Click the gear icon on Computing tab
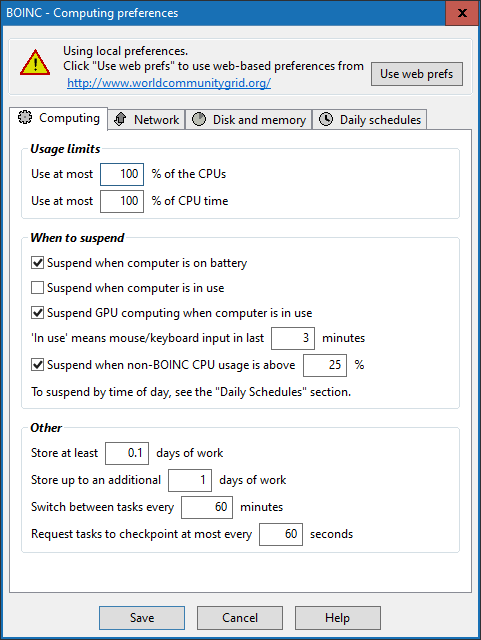 click(x=24, y=117)
